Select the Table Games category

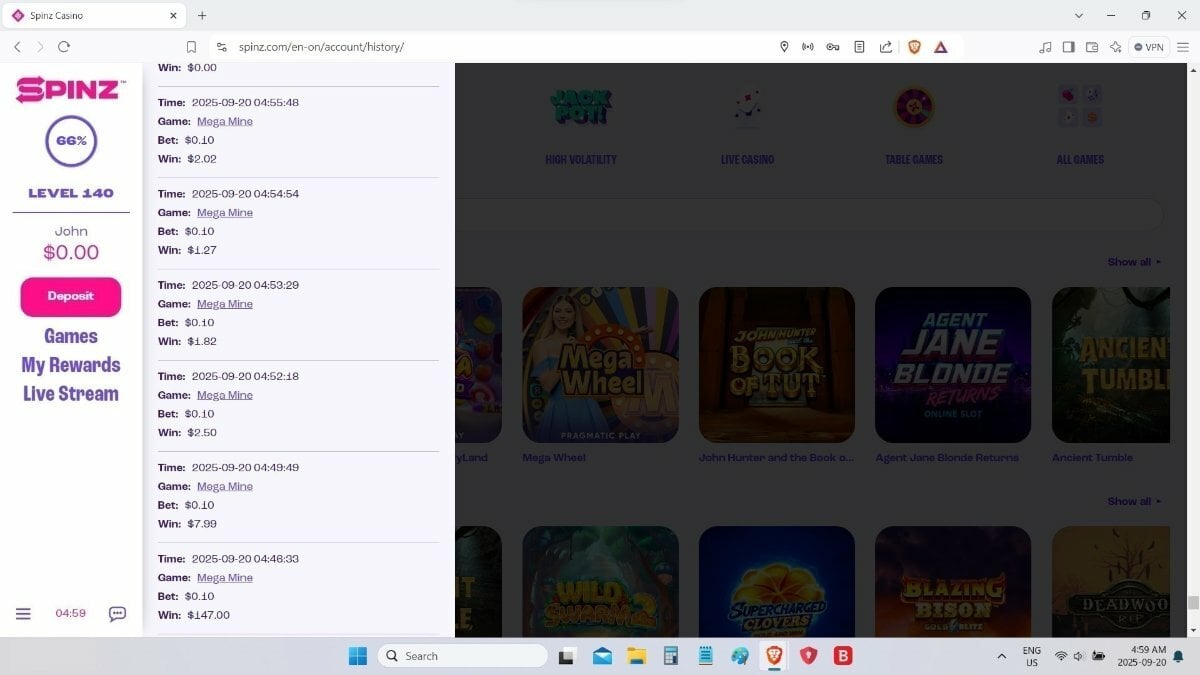point(914,126)
